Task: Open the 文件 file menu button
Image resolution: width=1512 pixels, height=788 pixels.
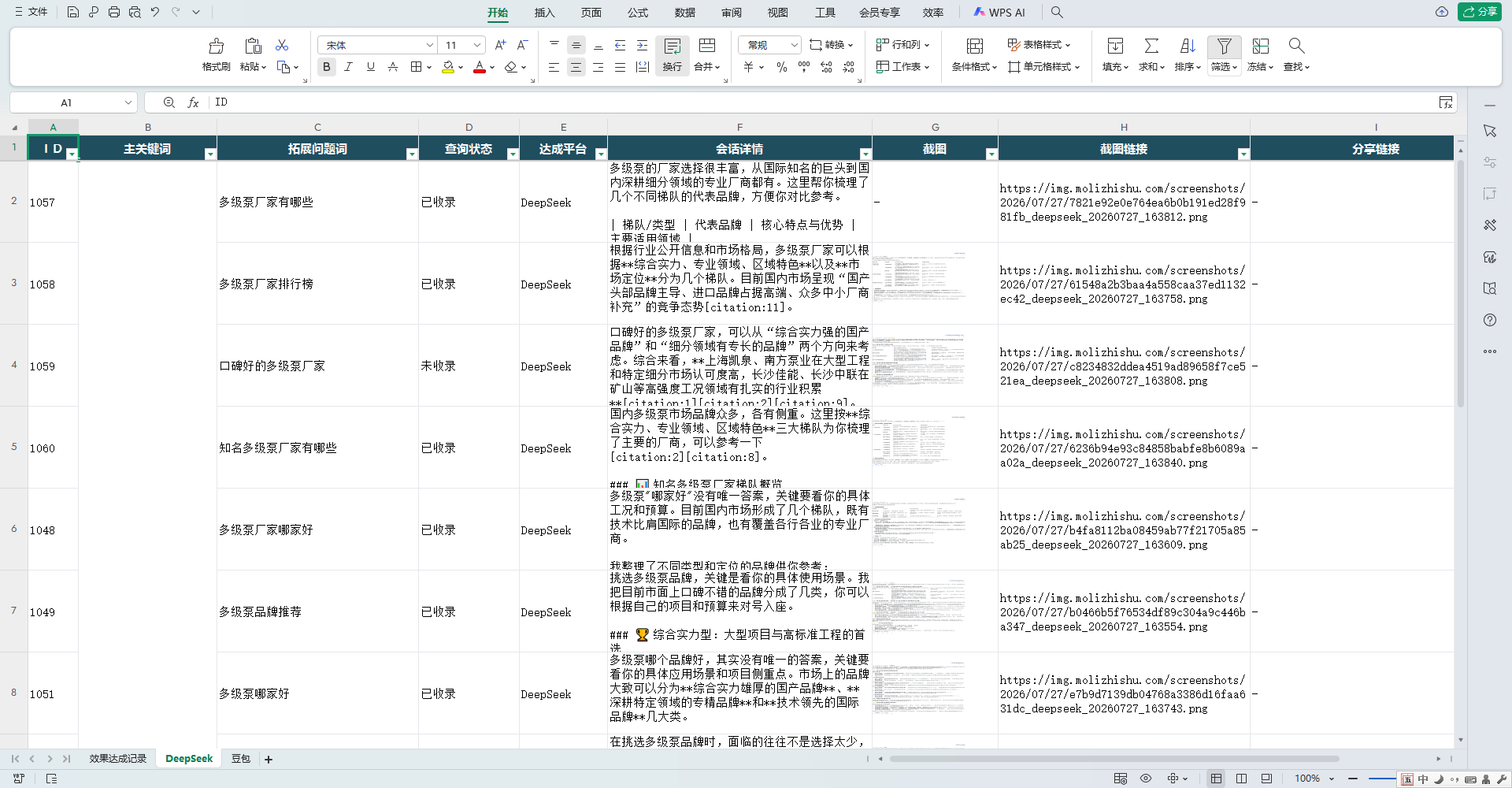Action: [x=31, y=12]
